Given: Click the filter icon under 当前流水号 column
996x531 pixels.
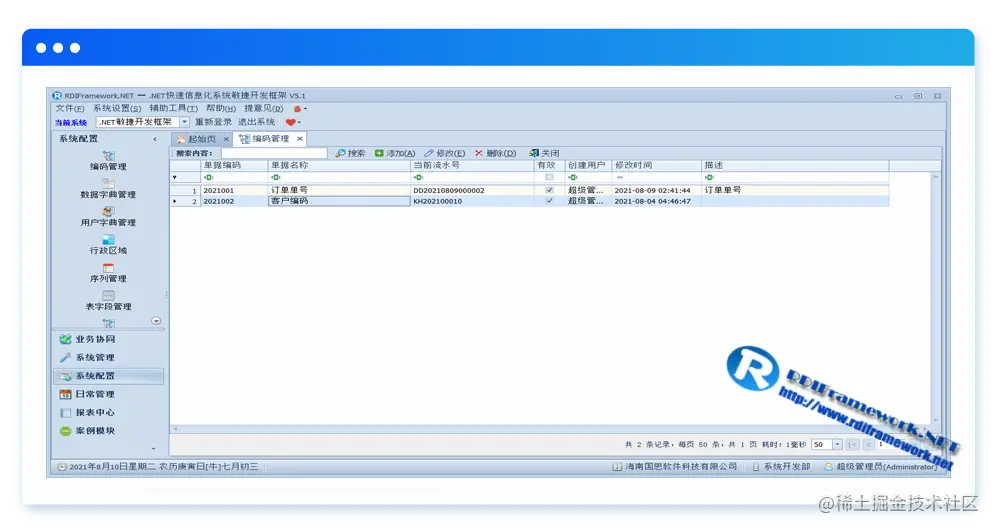Looking at the screenshot, I should 418,178.
